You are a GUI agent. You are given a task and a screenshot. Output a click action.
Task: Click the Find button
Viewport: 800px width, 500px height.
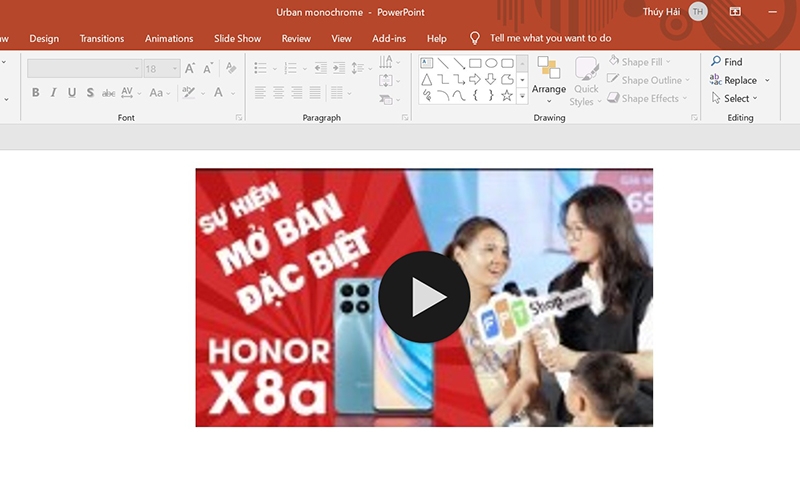727,62
